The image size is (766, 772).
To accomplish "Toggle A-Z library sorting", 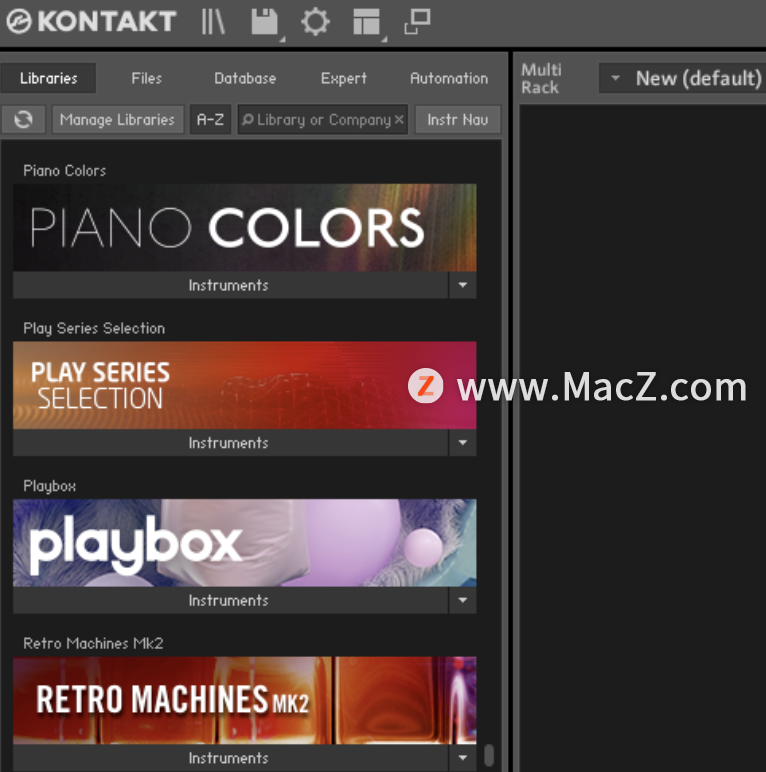I will click(210, 120).
